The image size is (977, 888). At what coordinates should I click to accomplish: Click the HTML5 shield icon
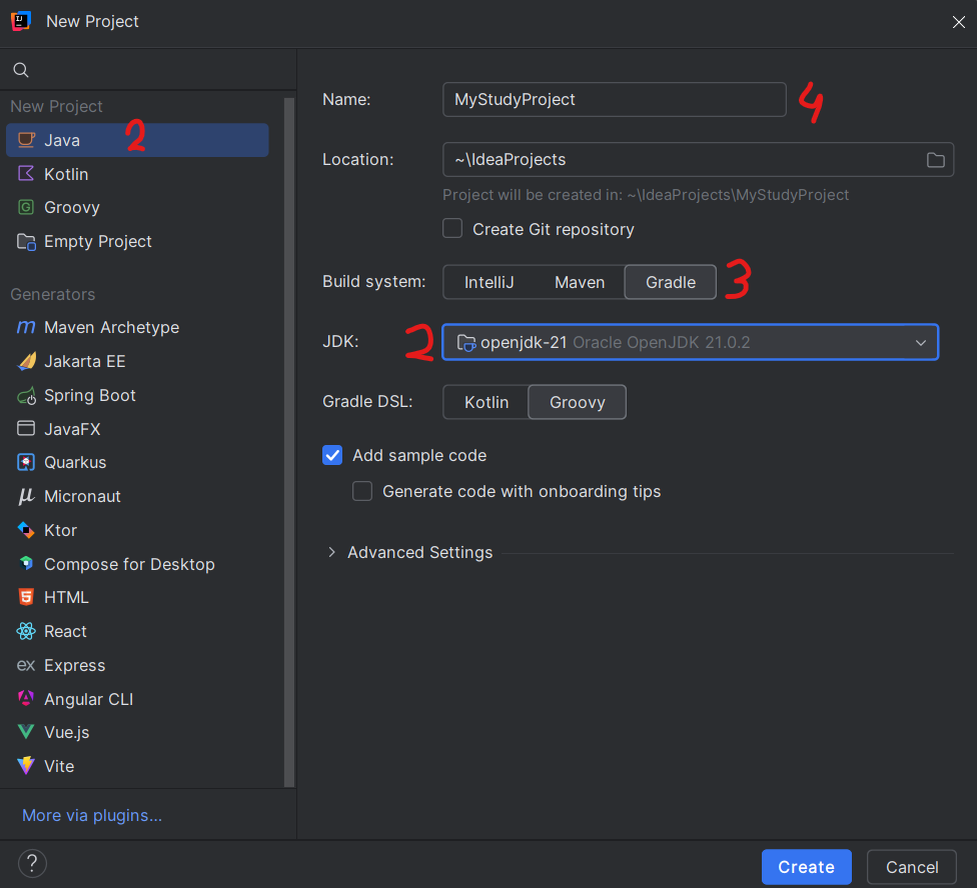(x=26, y=597)
